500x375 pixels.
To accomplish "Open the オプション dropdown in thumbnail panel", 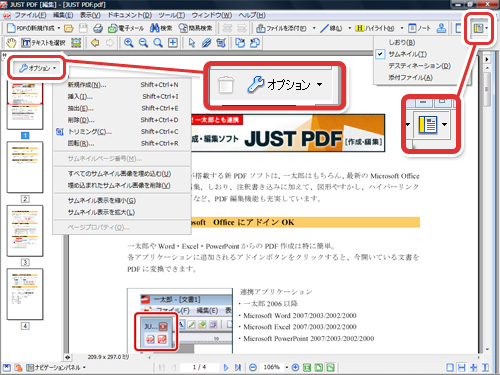I will pos(37,68).
